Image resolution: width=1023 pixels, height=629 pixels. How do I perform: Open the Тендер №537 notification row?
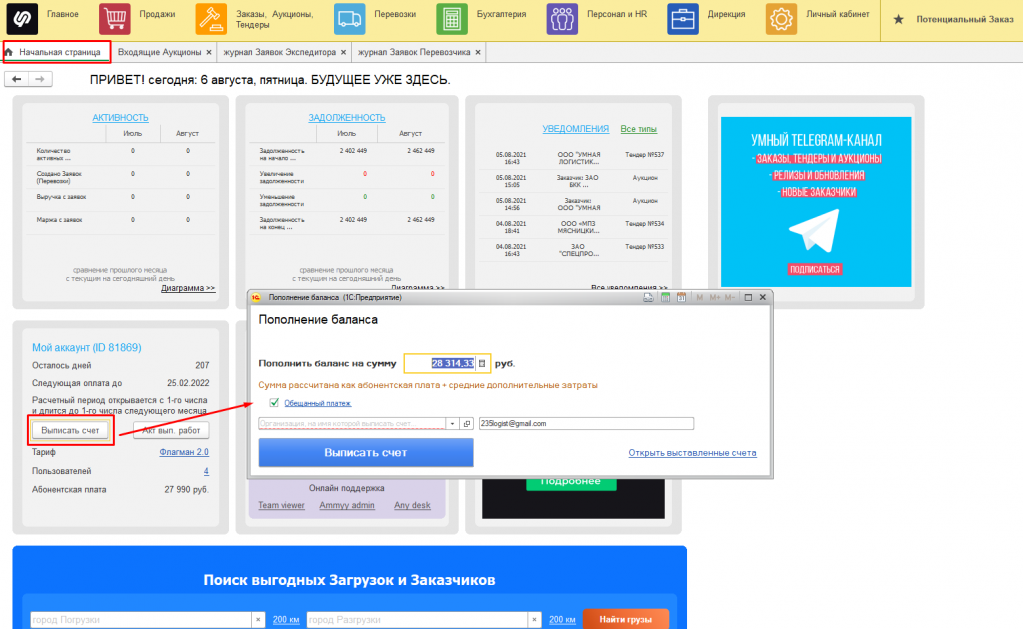coord(574,159)
